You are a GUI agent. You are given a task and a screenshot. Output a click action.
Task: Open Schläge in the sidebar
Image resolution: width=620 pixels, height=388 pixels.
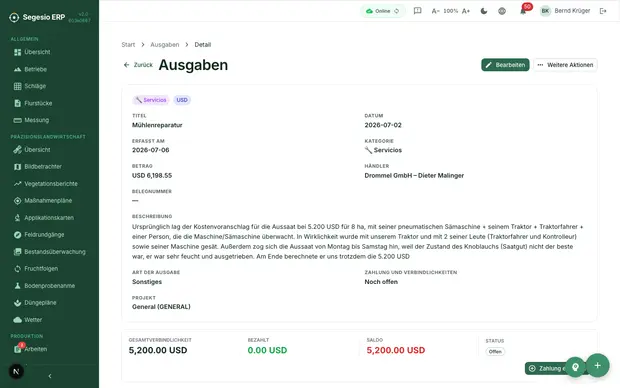coord(35,86)
